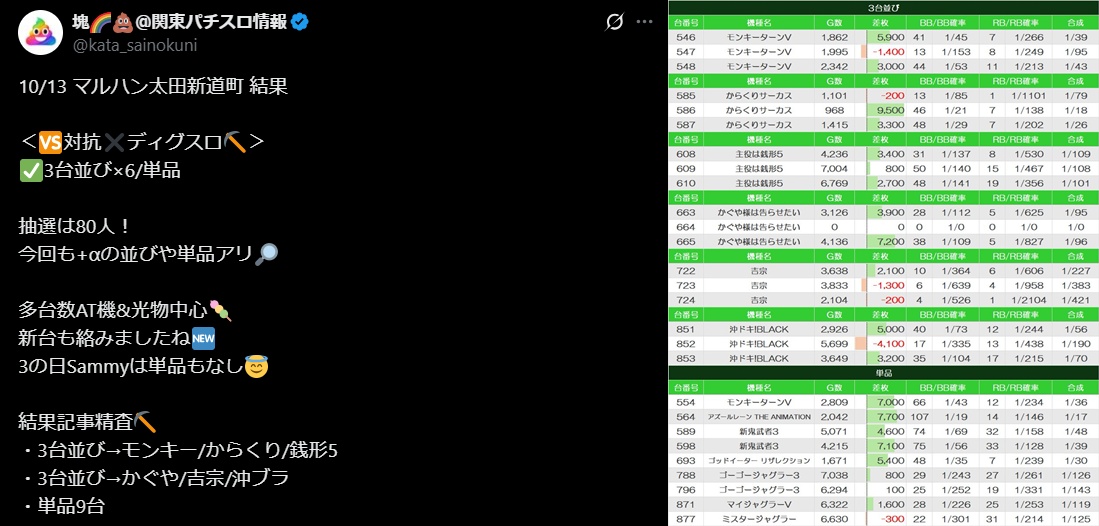Select machine number 546 cell

click(x=687, y=37)
